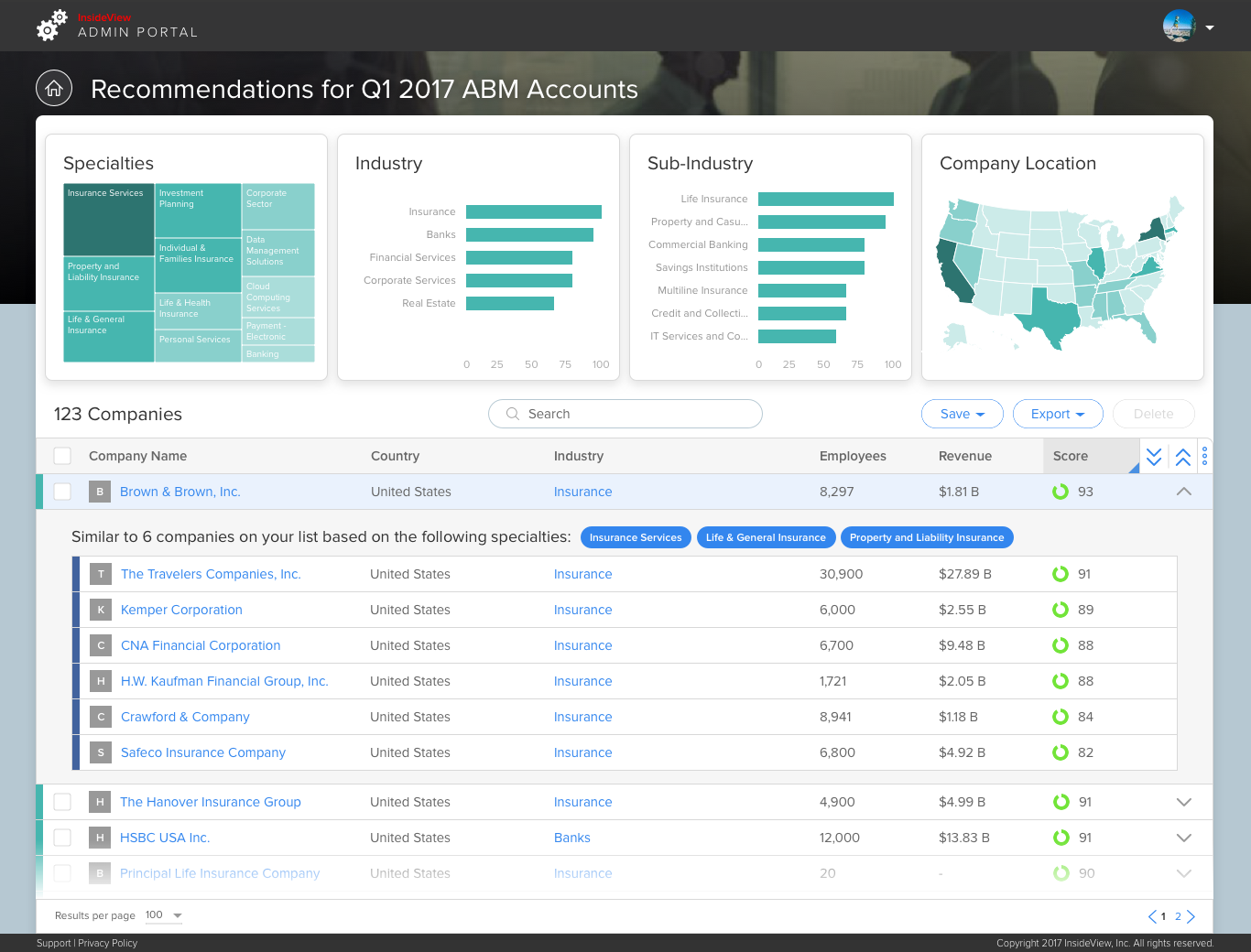Image resolution: width=1251 pixels, height=952 pixels.
Task: Click the C letter badge for CNA Financial
Action: tap(101, 645)
